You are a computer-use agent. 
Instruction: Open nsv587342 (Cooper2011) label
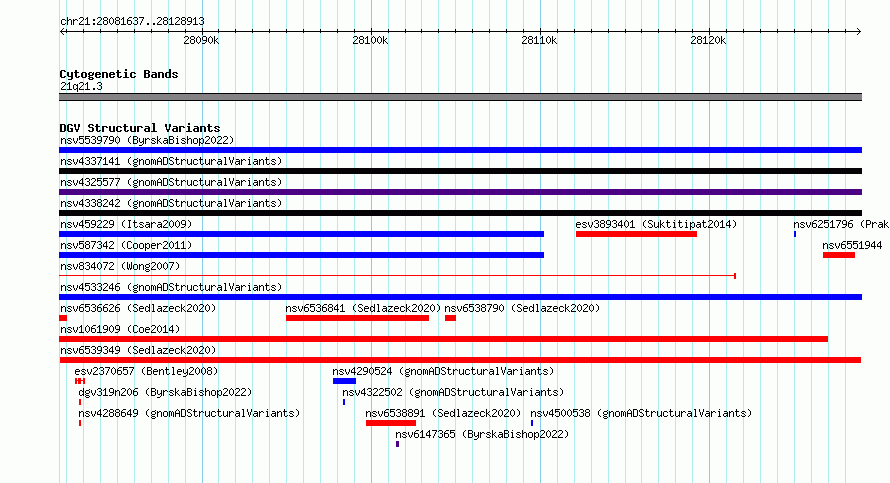(126, 245)
